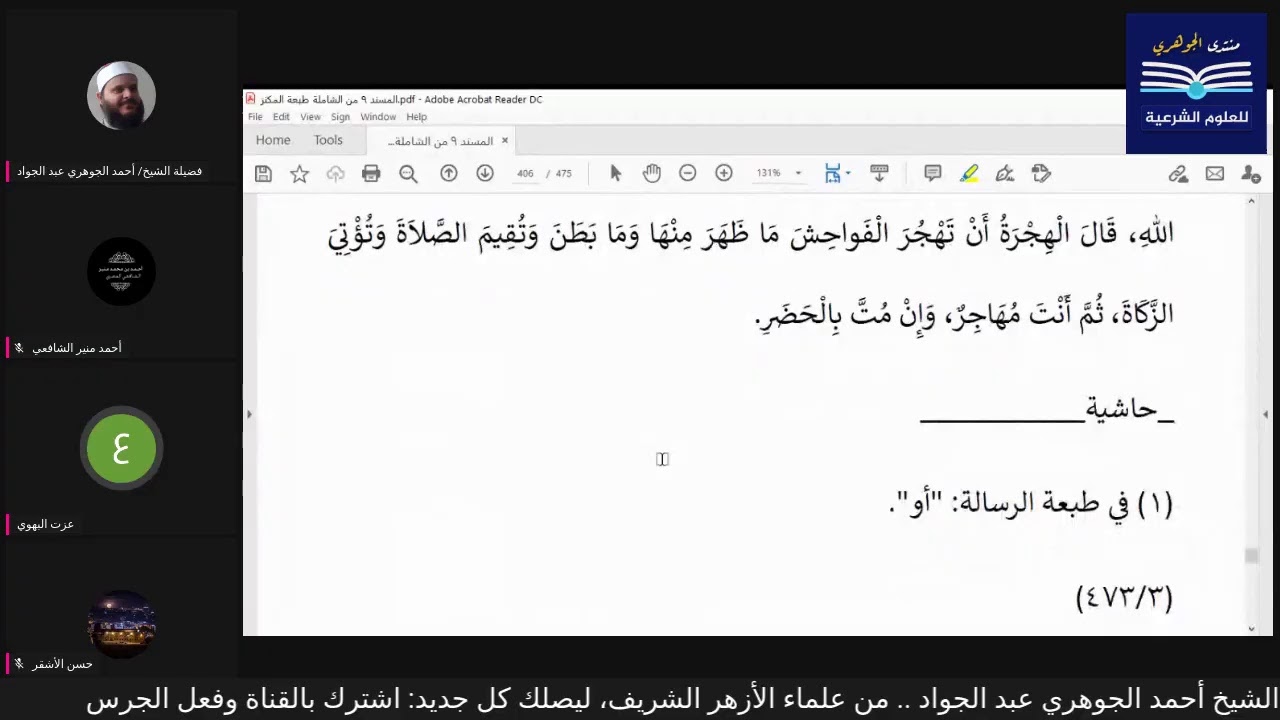Print the document using the printer icon

[371, 174]
